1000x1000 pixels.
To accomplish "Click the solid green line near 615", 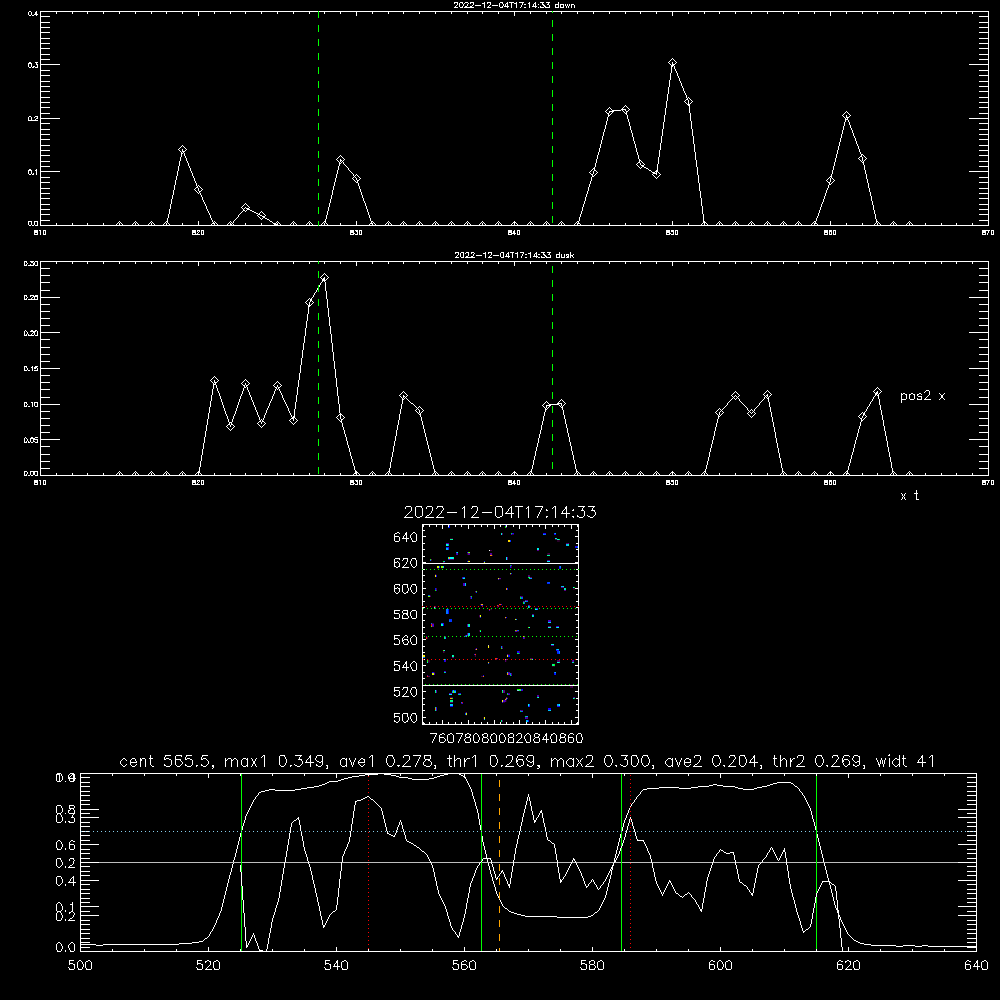I will 816,861.
